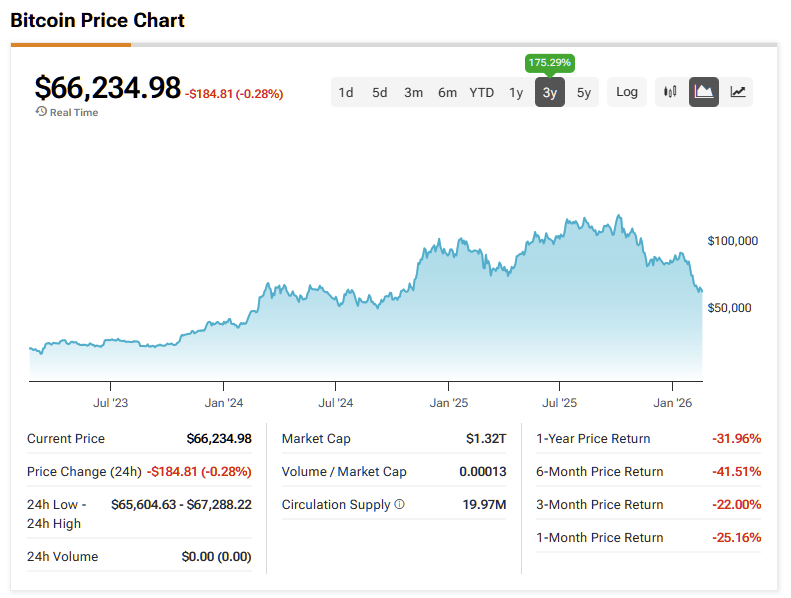
Task: Click the Jan '24 axis label
Action: (x=223, y=403)
